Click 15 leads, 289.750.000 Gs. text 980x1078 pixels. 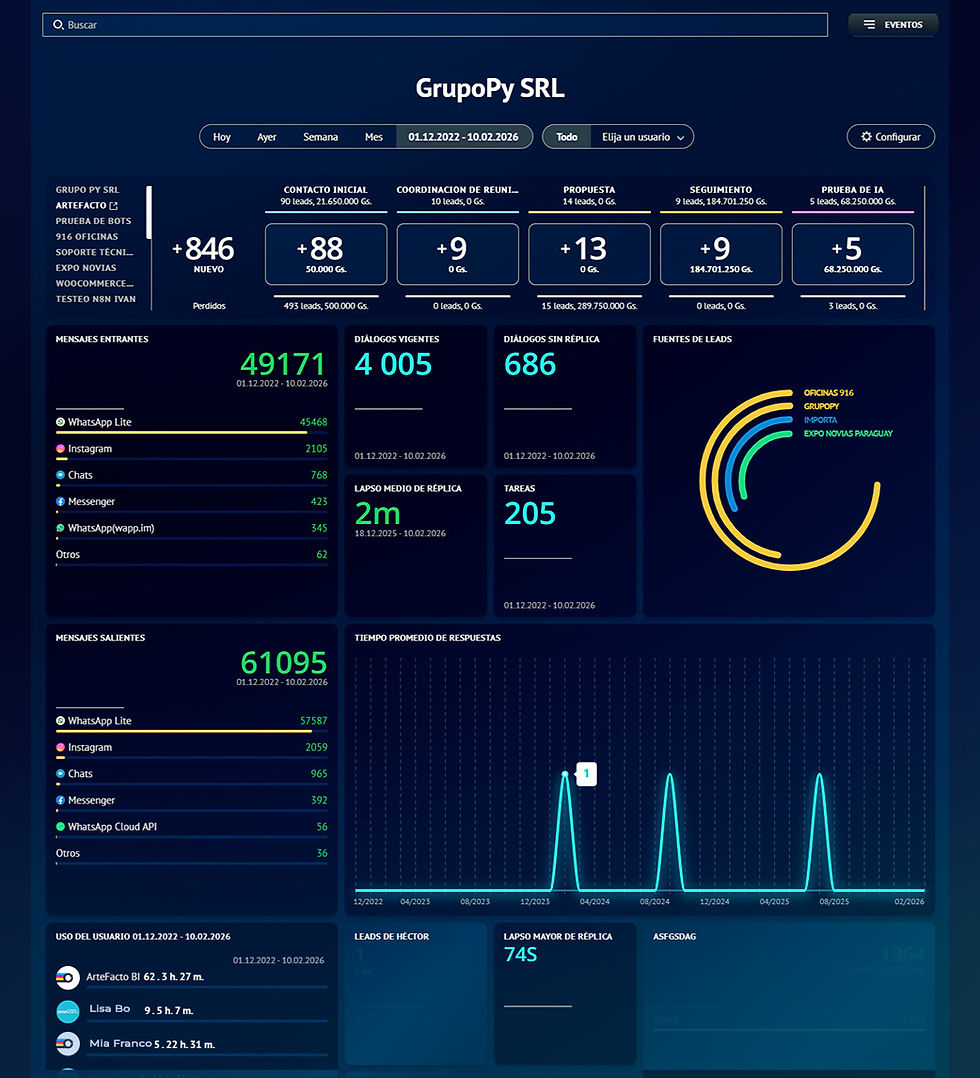pos(589,306)
